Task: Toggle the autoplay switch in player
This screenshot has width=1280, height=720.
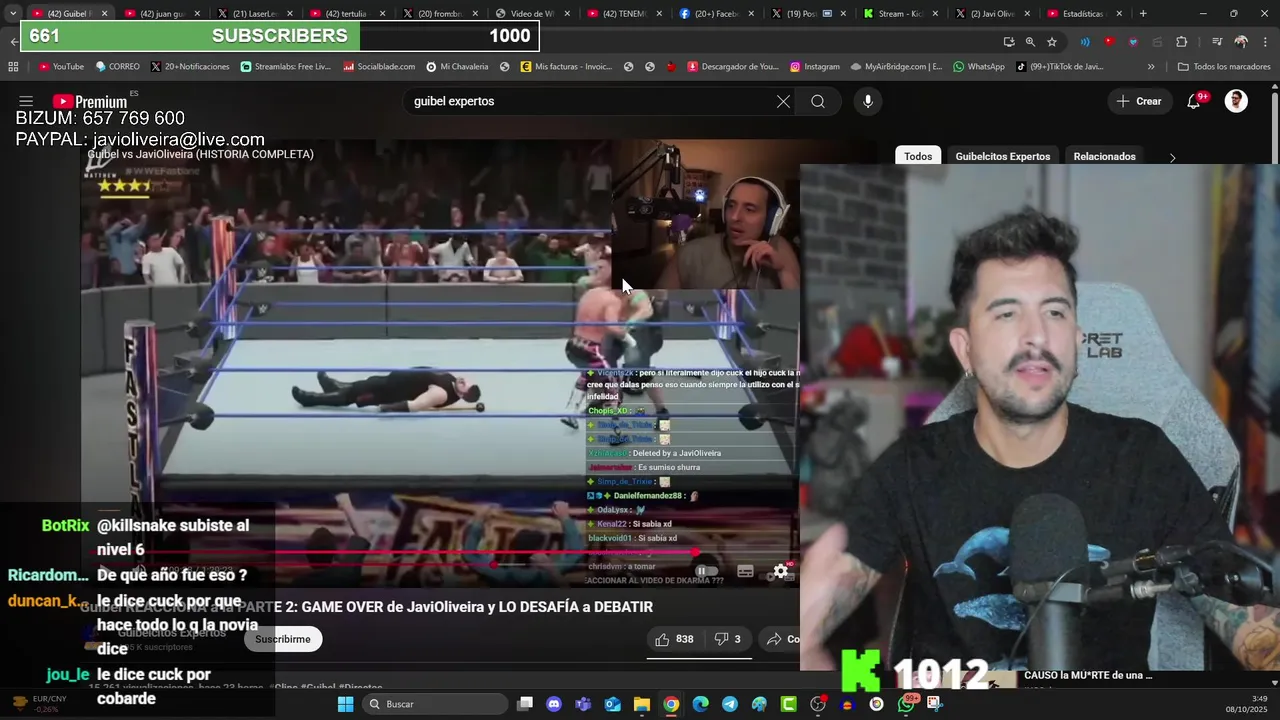Action: (706, 571)
